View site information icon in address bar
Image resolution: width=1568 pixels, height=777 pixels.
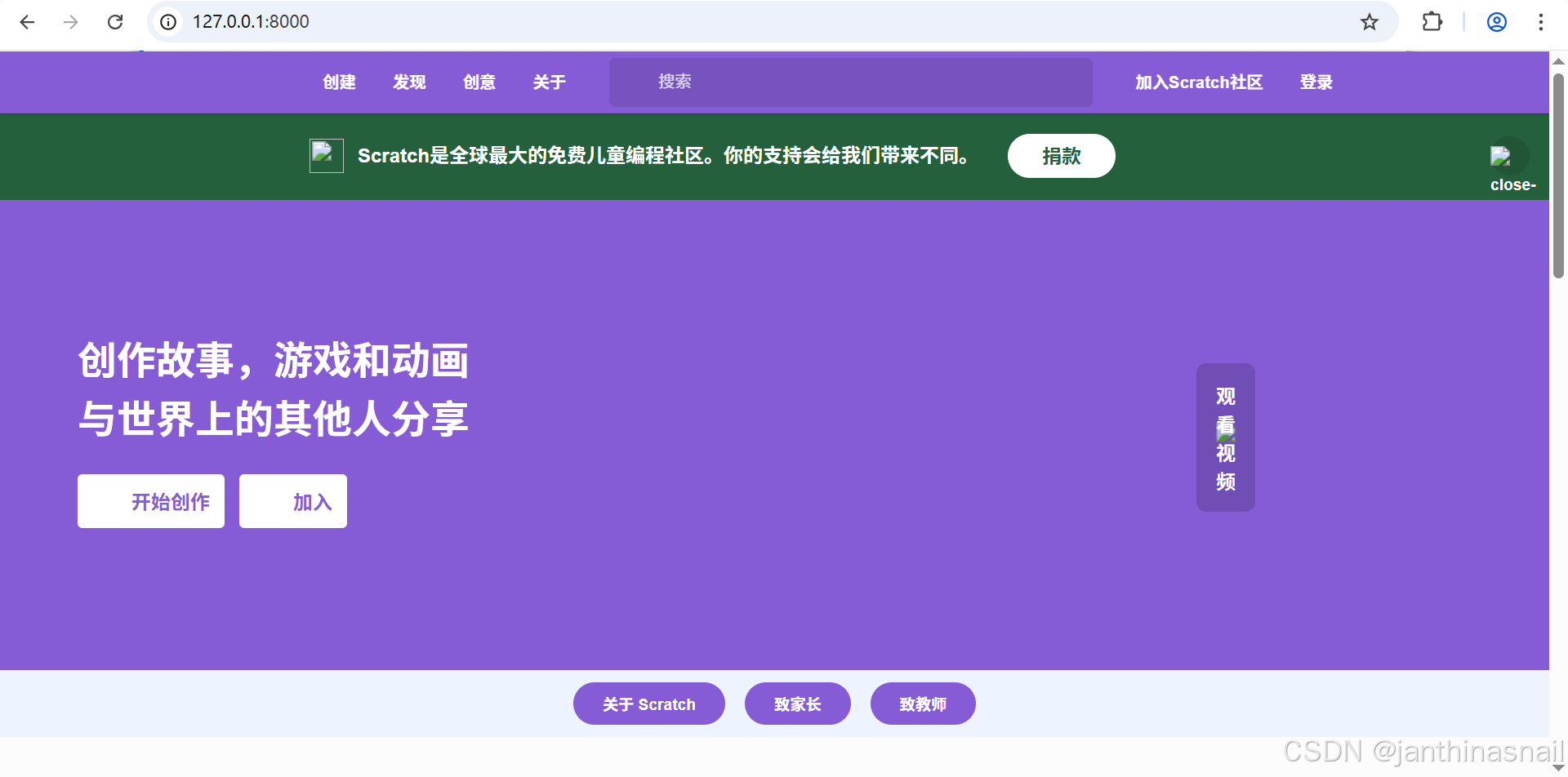click(x=168, y=22)
